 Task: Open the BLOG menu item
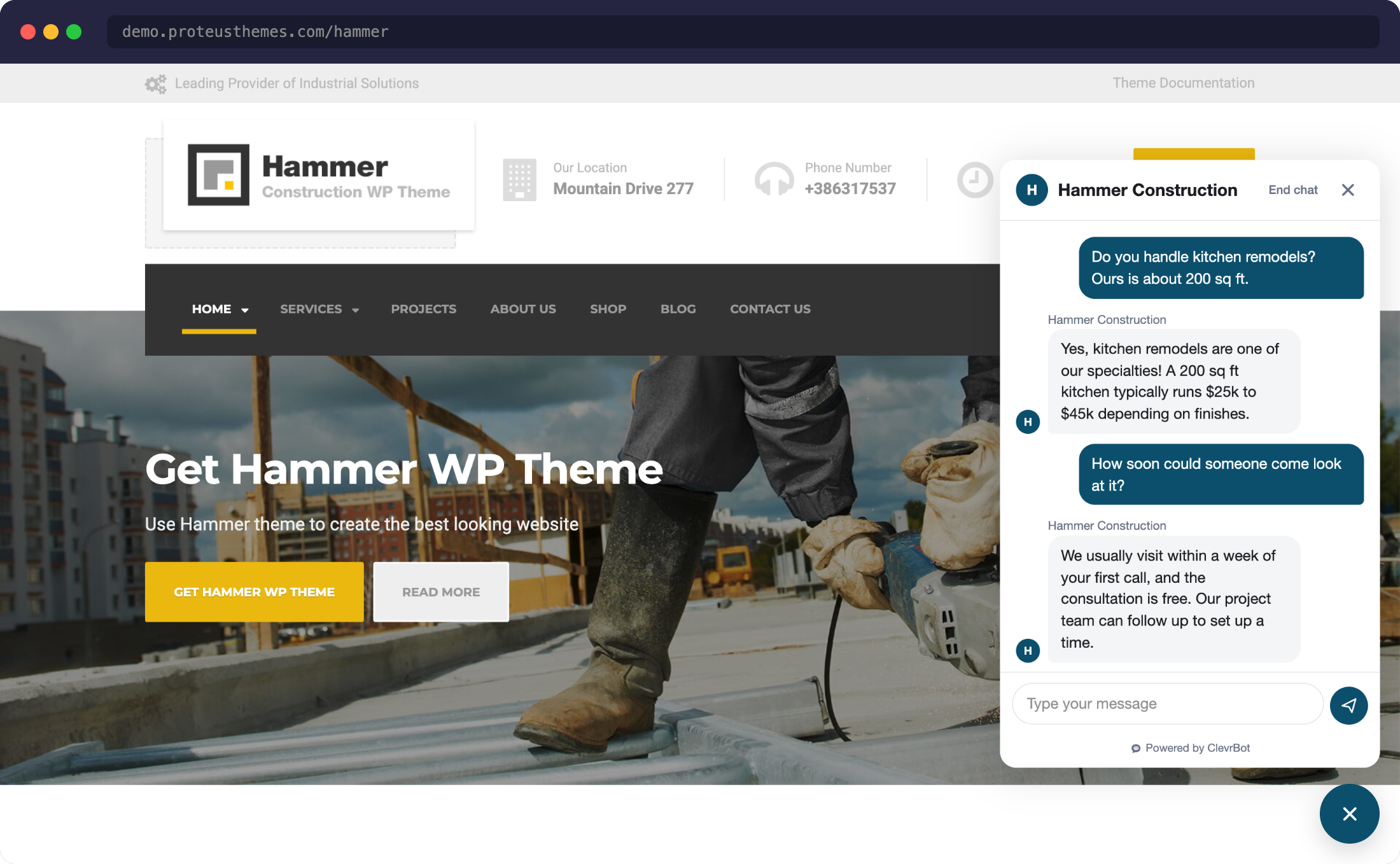pyautogui.click(x=678, y=309)
